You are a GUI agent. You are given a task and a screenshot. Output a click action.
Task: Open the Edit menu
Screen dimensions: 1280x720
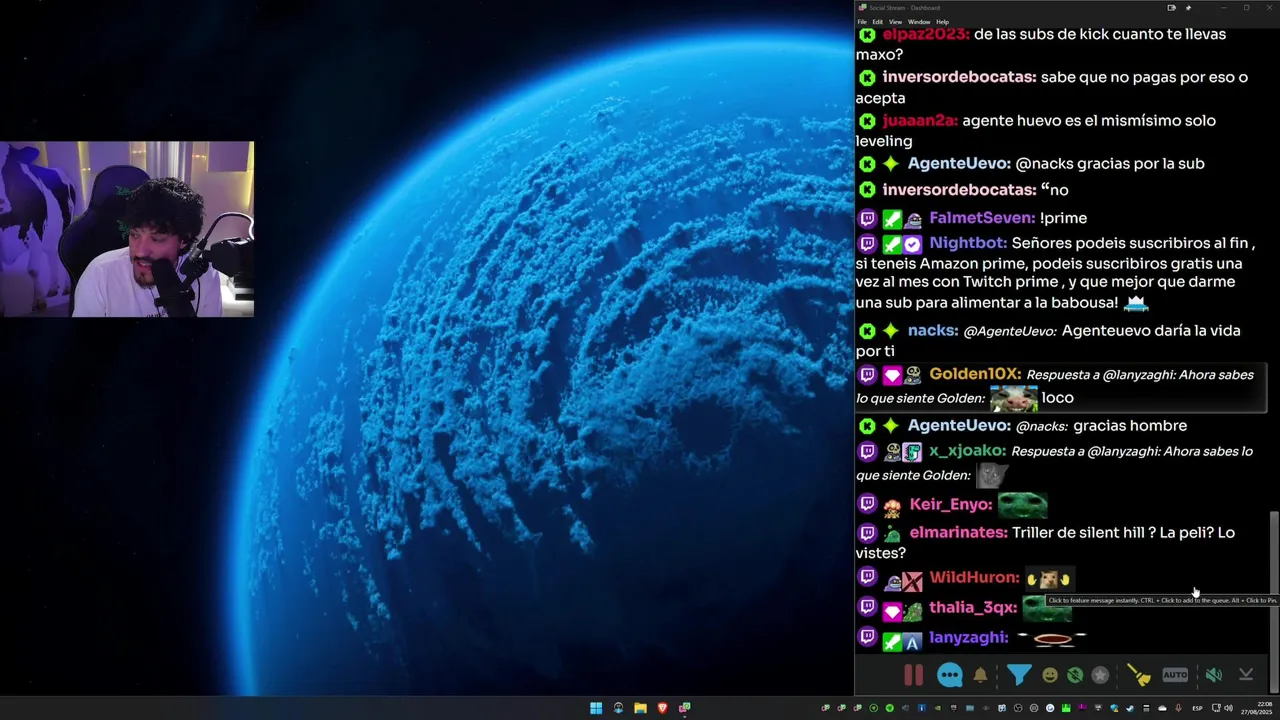[878, 21]
